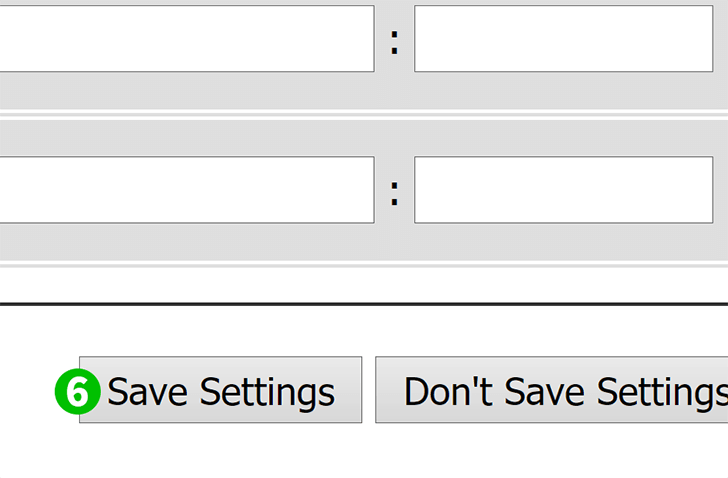This screenshot has height=478, width=728.
Task: Click the gap between the two Settings buttons
Action: [369, 390]
